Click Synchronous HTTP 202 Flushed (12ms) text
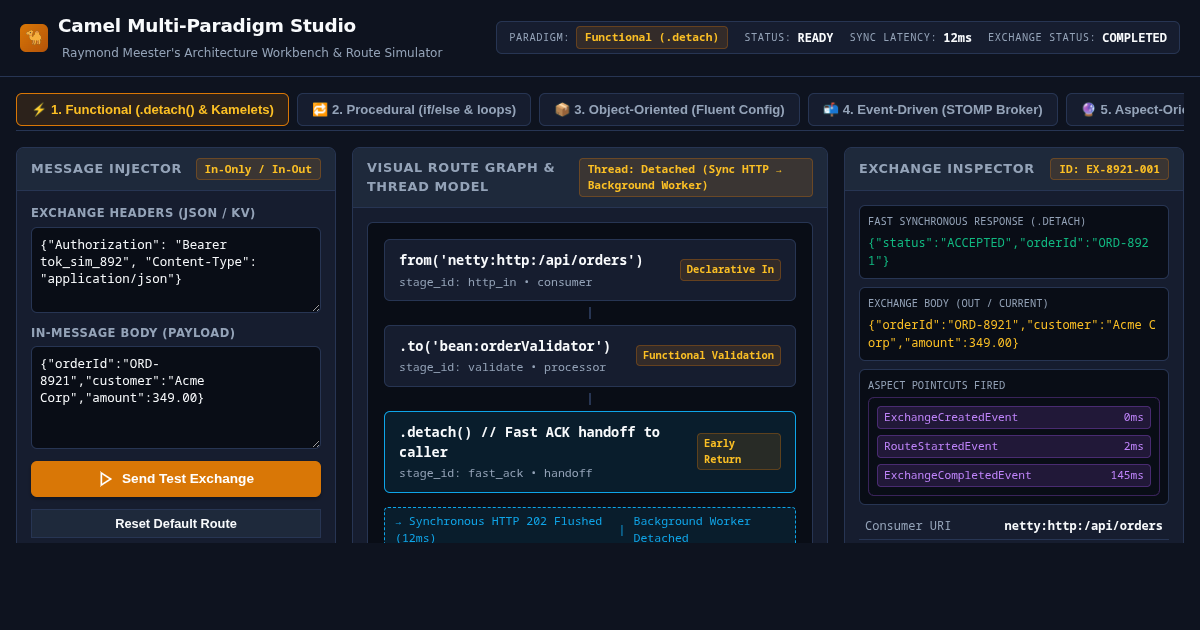The image size is (1200, 630). [499, 529]
